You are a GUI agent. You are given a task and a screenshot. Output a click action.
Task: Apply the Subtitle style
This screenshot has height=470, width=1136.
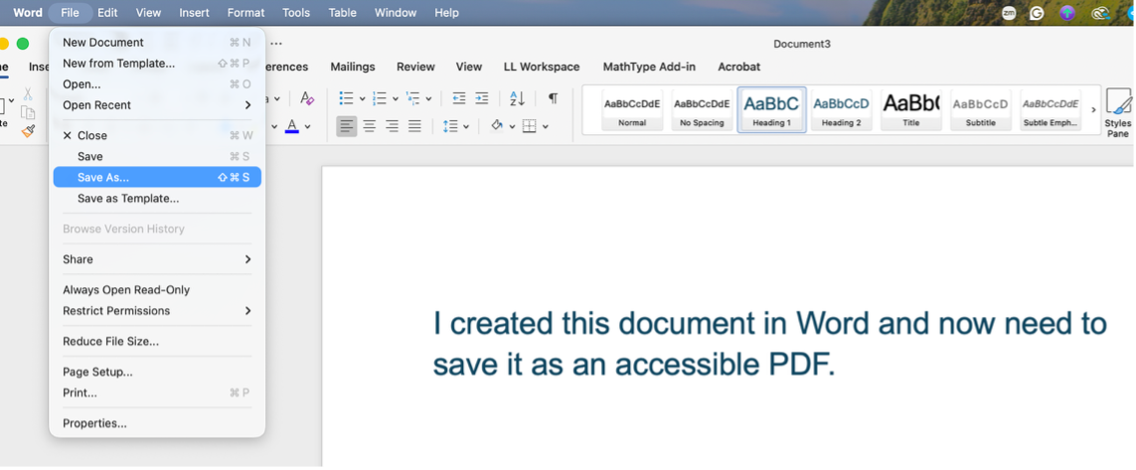[980, 110]
